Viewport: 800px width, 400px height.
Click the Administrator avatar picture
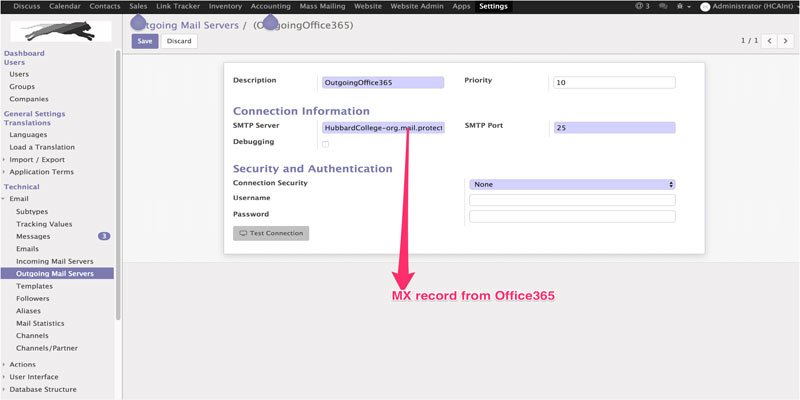(x=705, y=7)
